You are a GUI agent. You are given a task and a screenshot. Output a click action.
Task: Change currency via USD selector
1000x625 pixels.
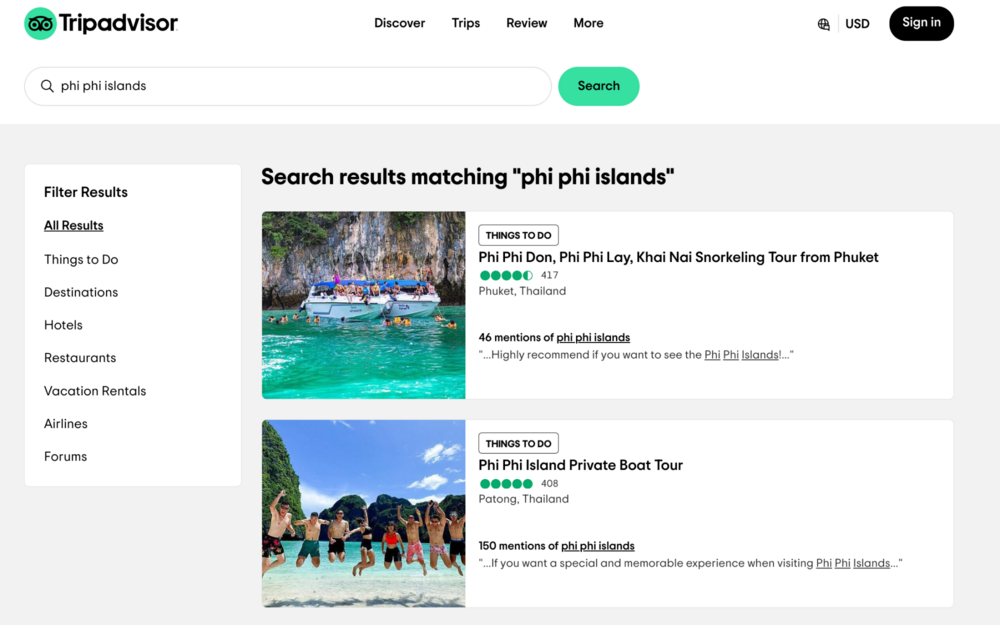point(857,24)
